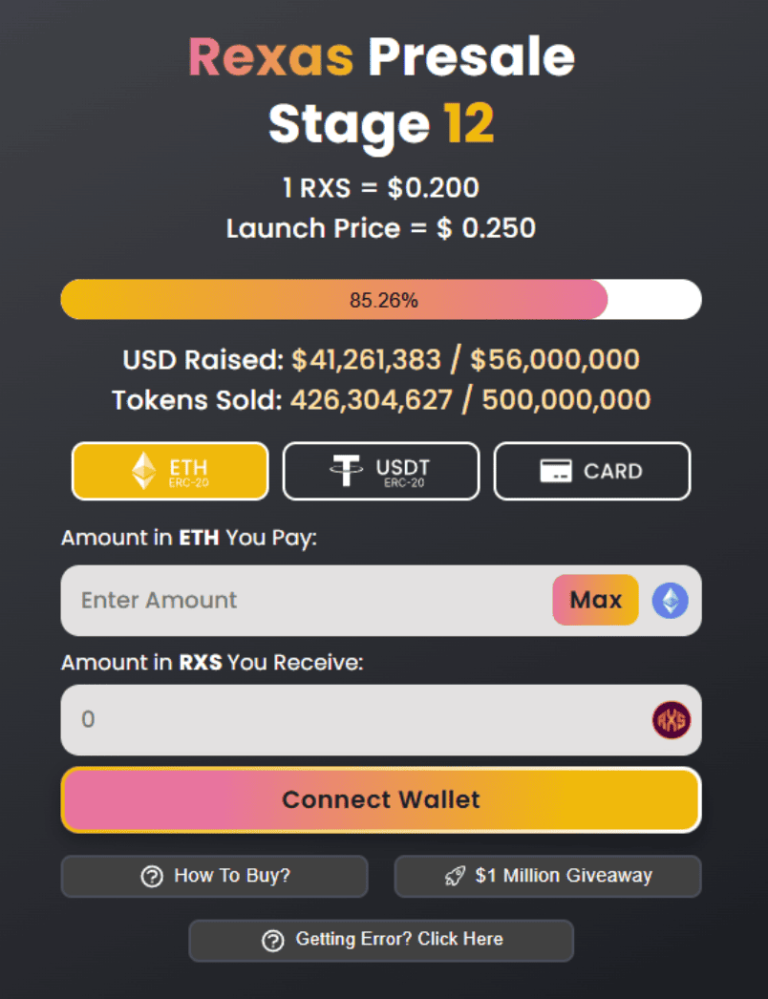Click the 85.26% presale progress bar

[x=381, y=298]
